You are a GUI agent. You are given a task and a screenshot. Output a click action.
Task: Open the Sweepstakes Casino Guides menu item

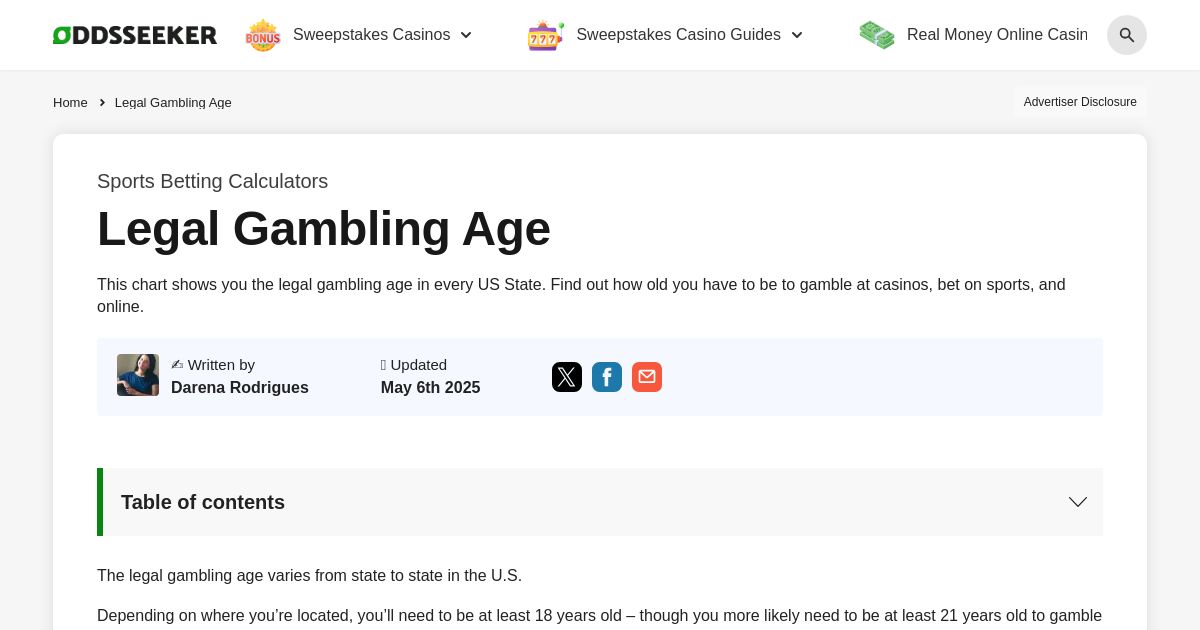(678, 35)
